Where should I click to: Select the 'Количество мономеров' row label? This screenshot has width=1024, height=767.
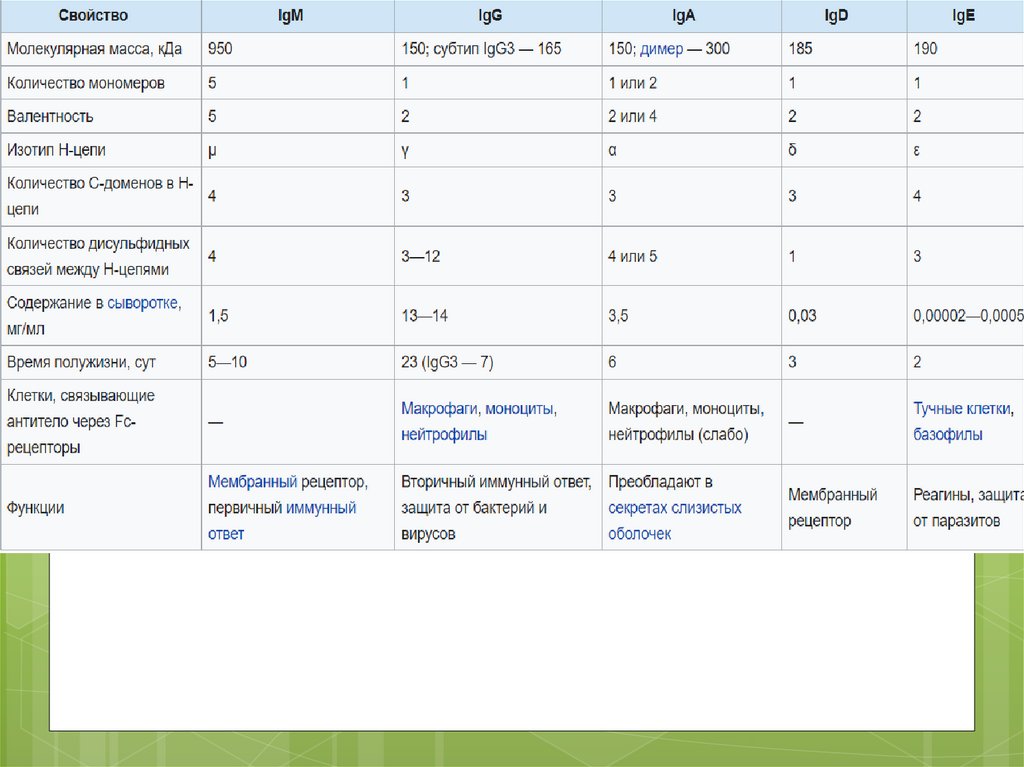[x=86, y=84]
